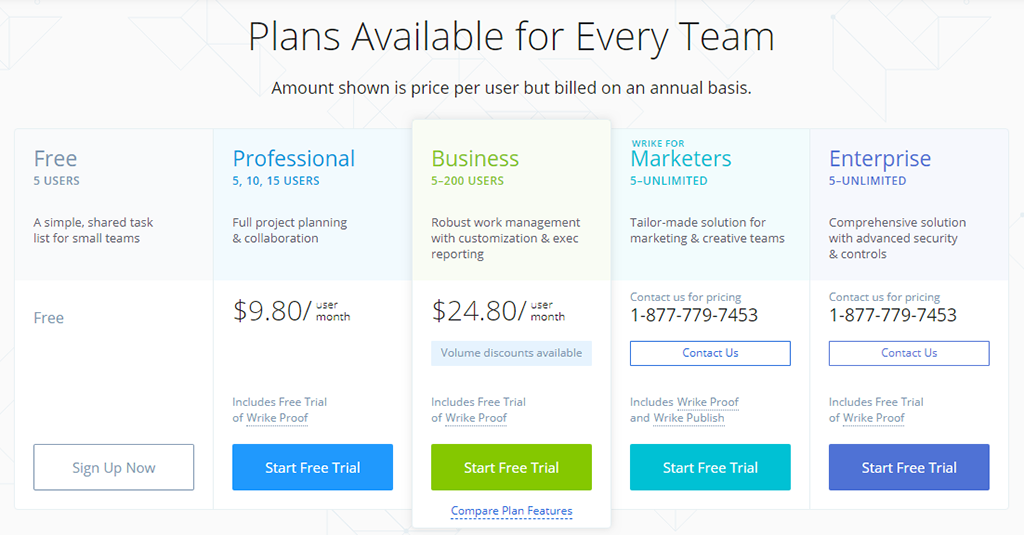The height and width of the screenshot is (535, 1024).
Task: Select the Enterprise plan heading
Action: pyautogui.click(x=880, y=159)
